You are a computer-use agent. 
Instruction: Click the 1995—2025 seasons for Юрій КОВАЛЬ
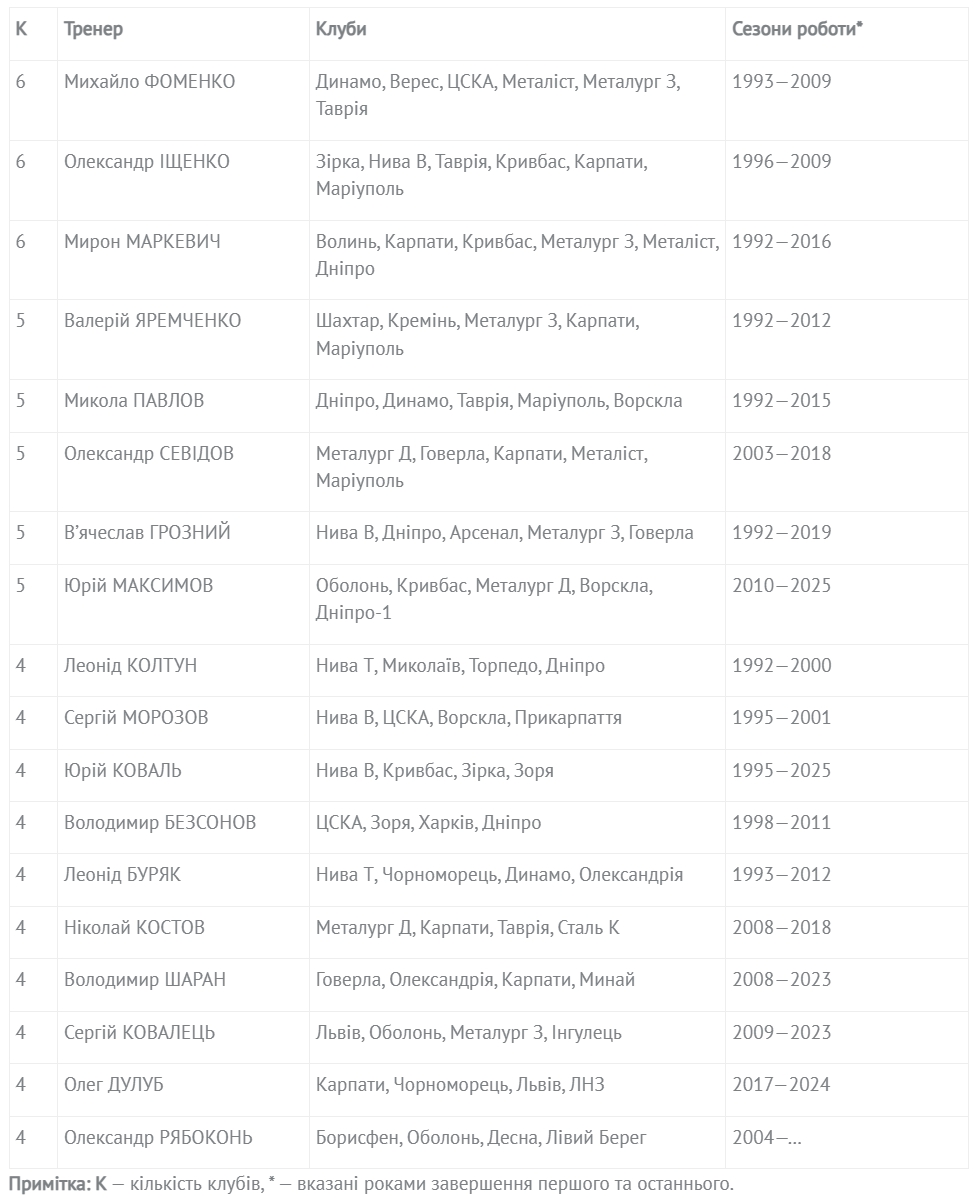click(x=782, y=770)
